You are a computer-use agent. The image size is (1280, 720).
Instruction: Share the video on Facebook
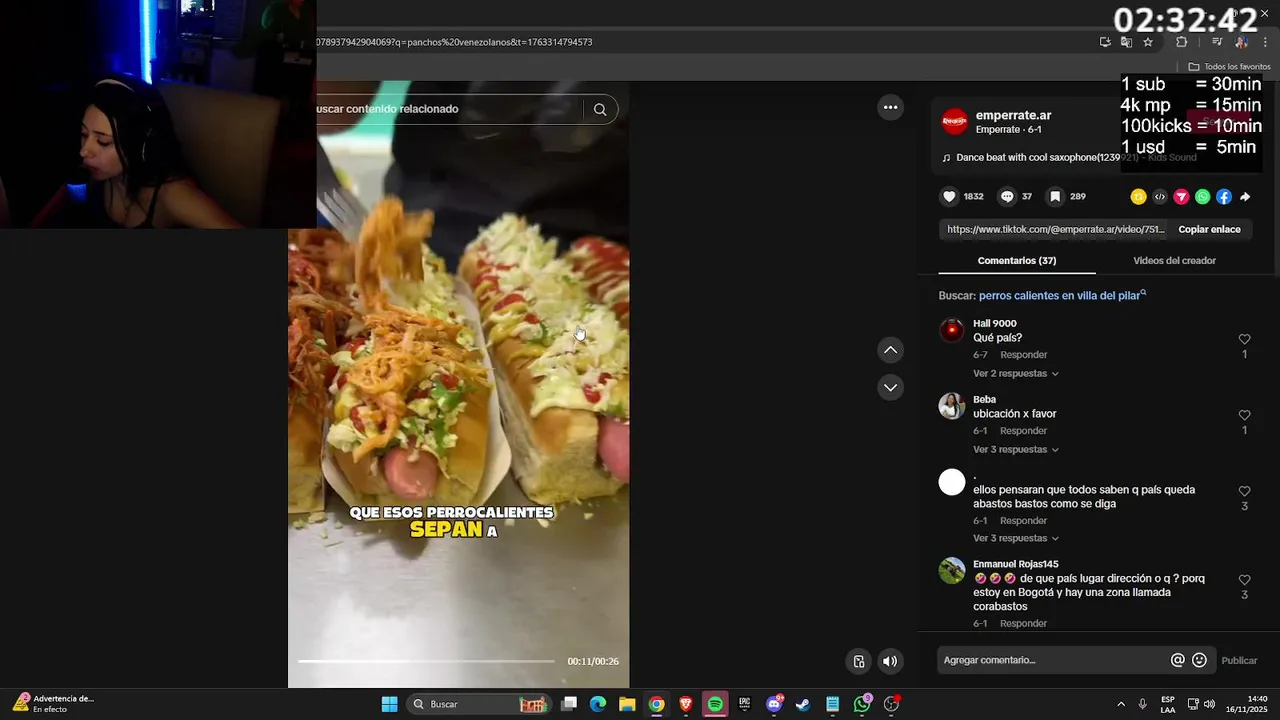click(x=1224, y=197)
